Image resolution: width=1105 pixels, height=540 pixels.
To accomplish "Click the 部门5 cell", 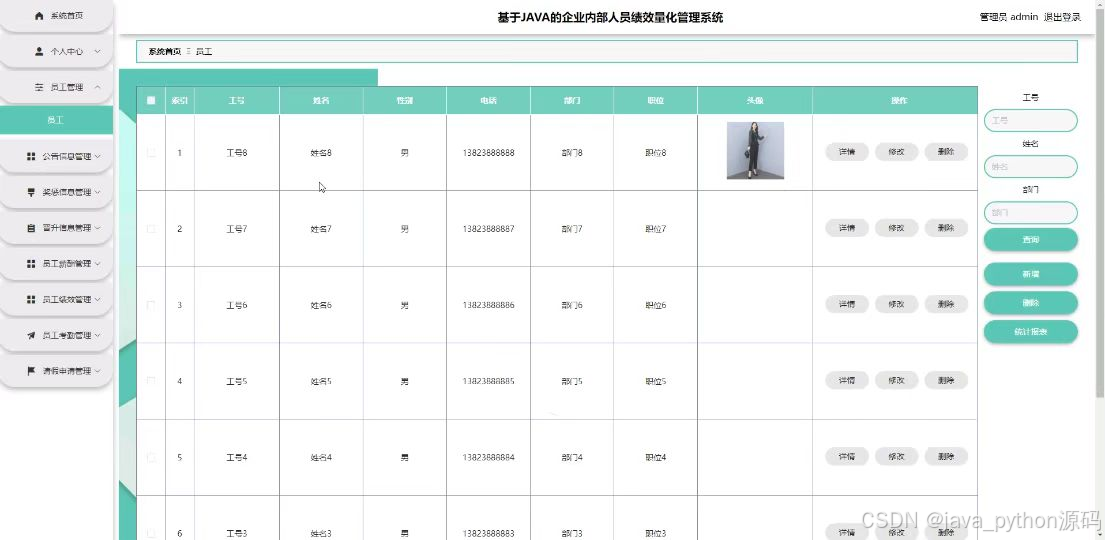I will [572, 381].
